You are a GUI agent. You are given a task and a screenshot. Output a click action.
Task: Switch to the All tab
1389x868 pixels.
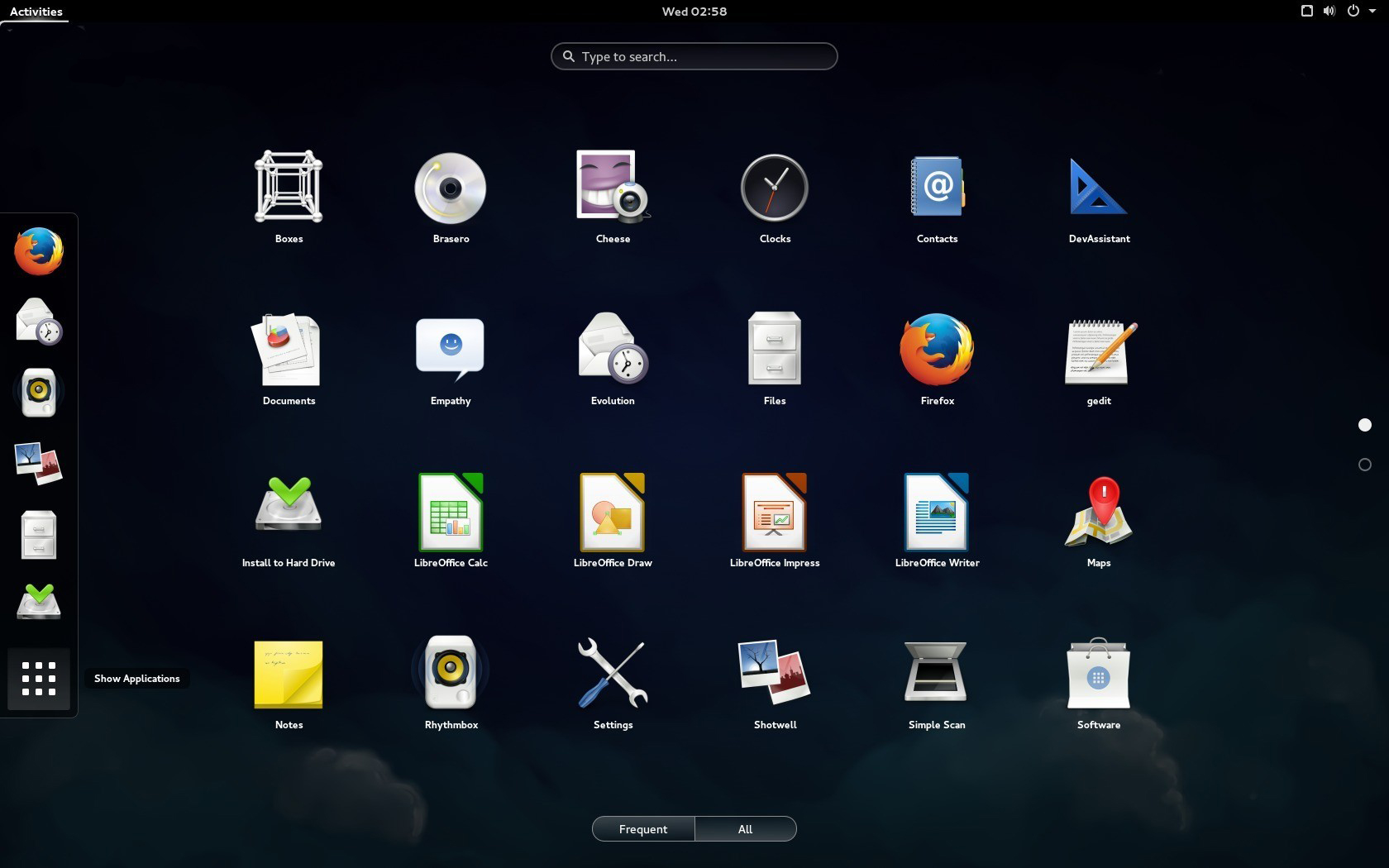coord(745,829)
